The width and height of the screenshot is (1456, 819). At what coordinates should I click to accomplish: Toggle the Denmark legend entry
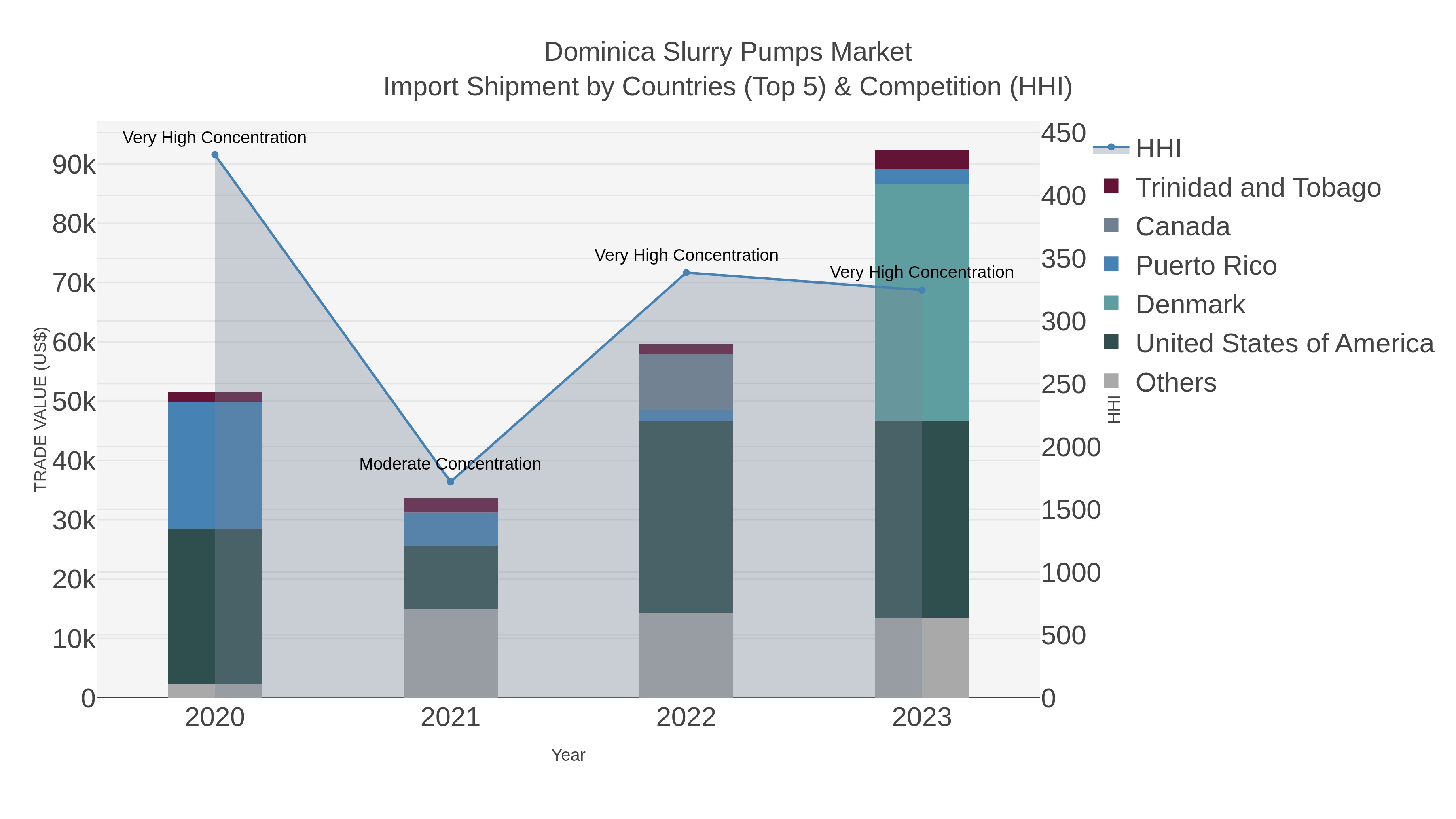(1174, 305)
